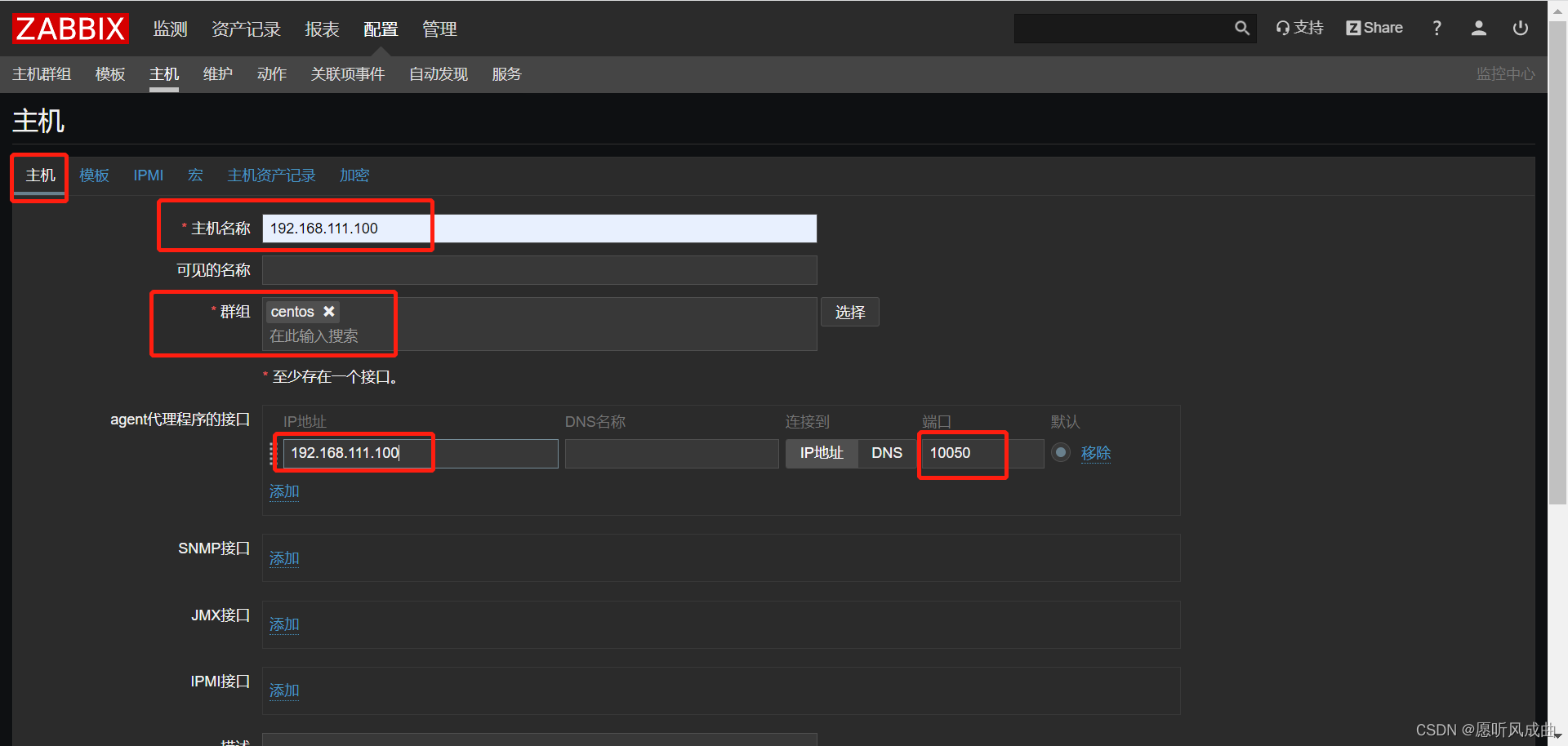
Task: Go to 主机群组 submenu
Action: pyautogui.click(x=42, y=74)
